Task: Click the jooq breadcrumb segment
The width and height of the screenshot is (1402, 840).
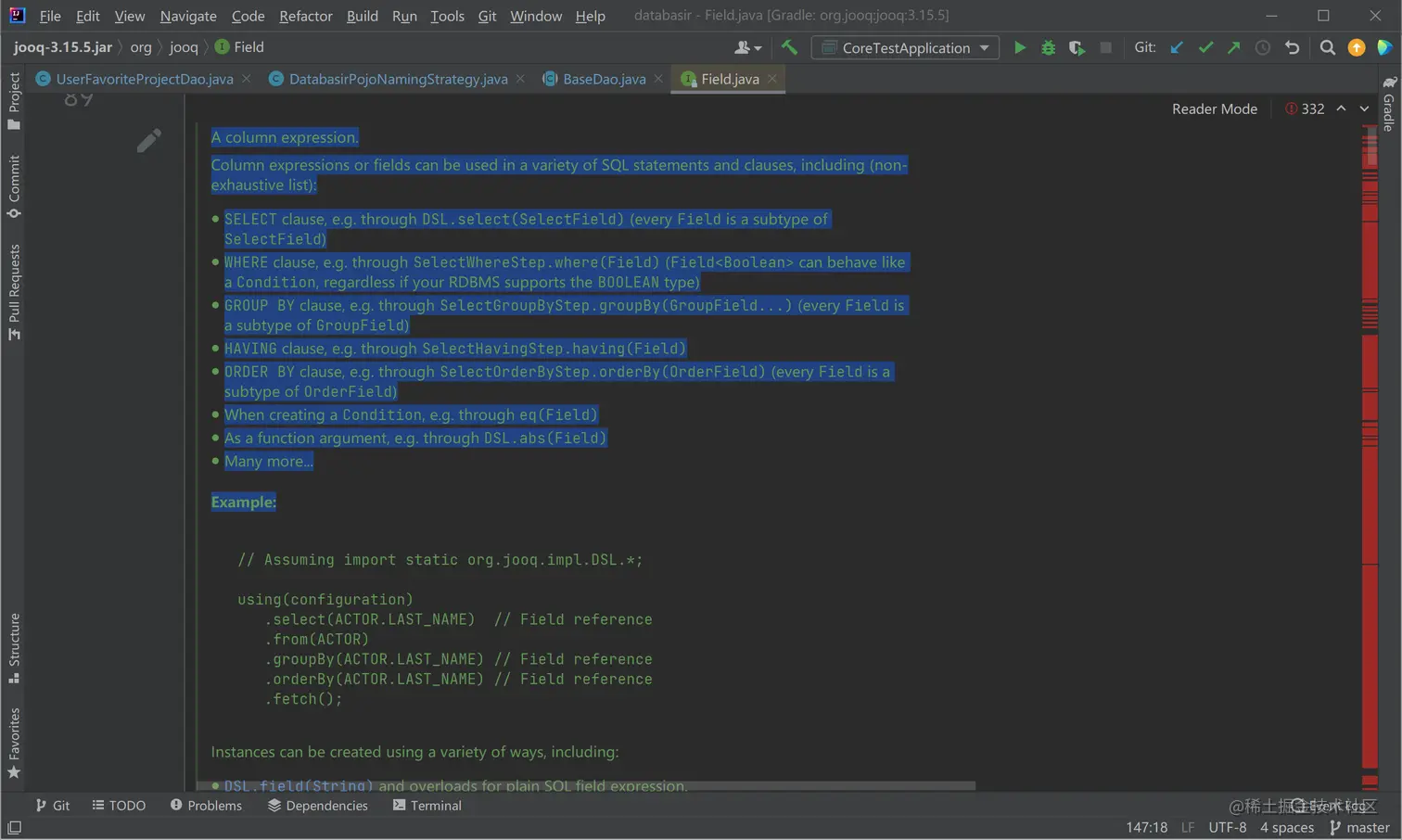Action: tap(184, 47)
